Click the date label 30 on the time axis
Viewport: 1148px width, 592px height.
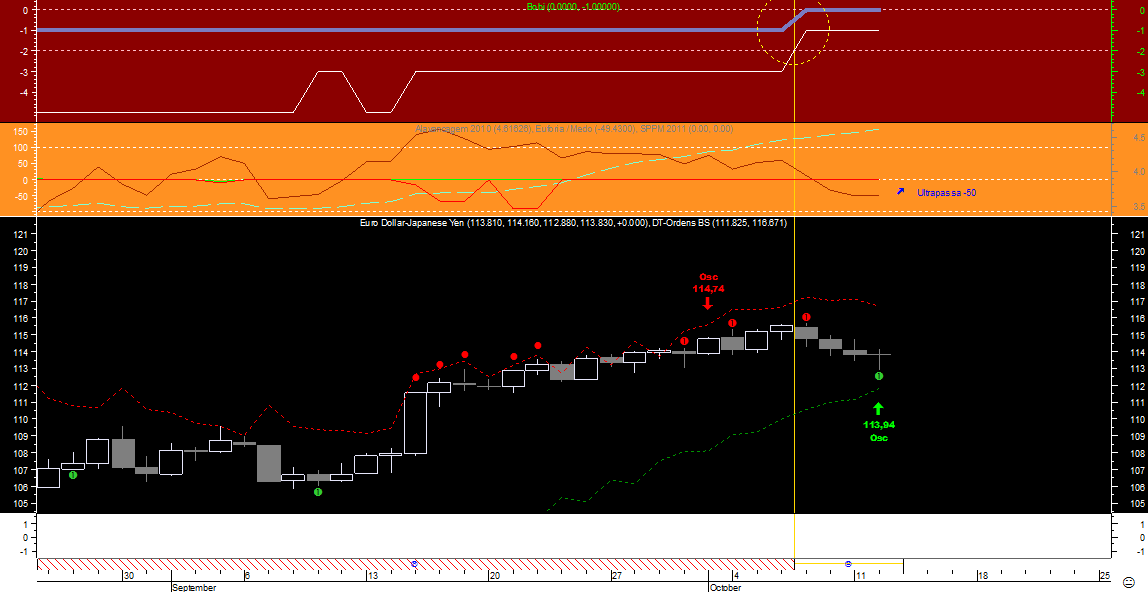(x=129, y=576)
